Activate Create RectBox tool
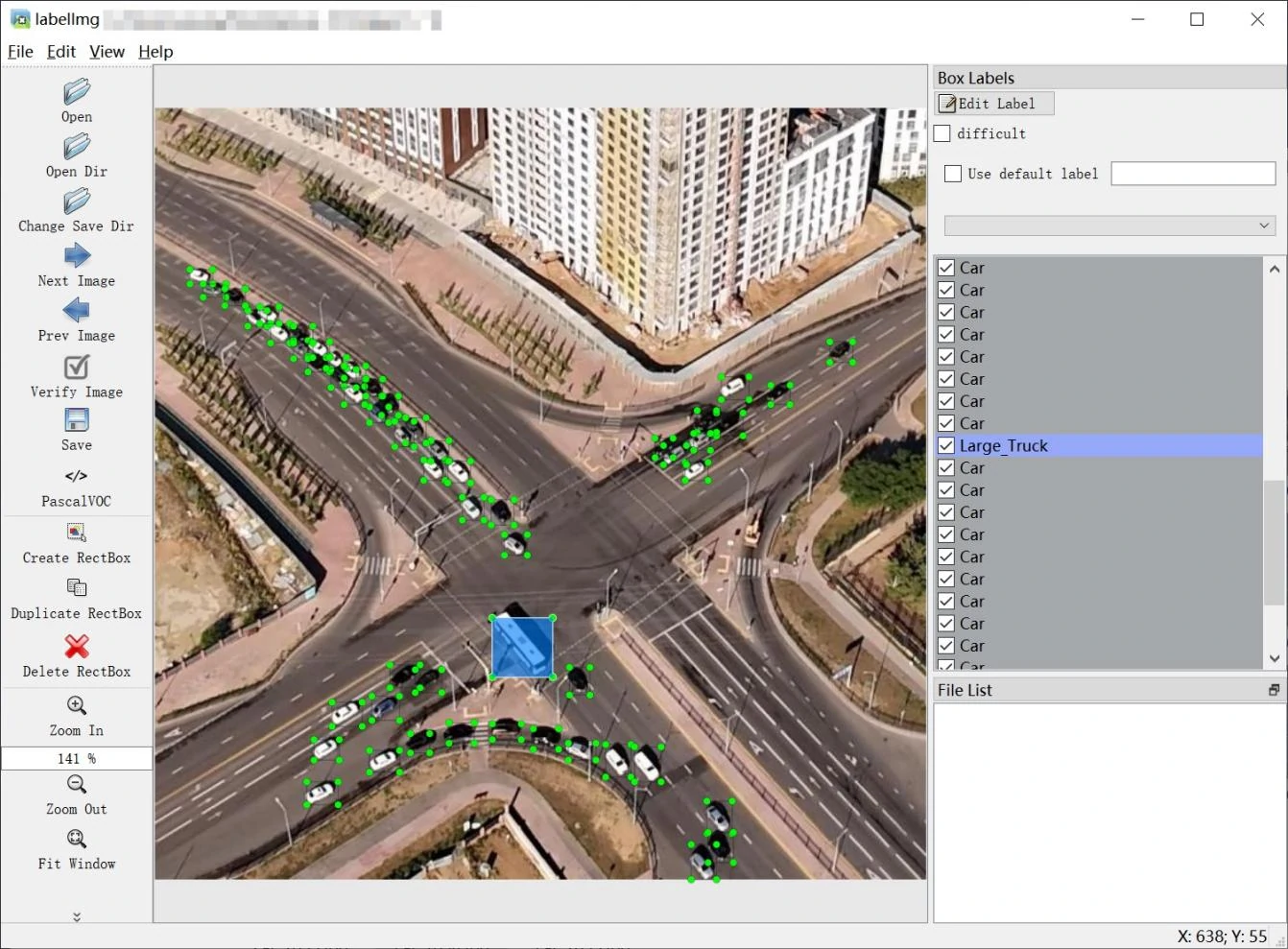The height and width of the screenshot is (949, 1288). point(77,533)
